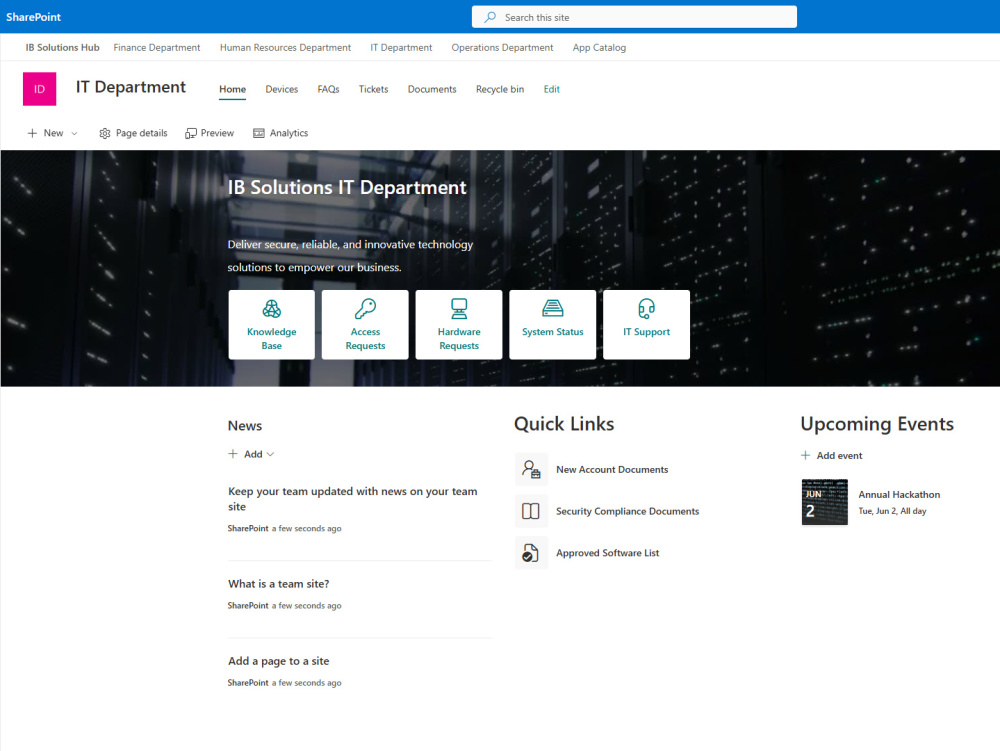The height and width of the screenshot is (751, 1000).
Task: Click the News section heading
Action: pos(245,426)
